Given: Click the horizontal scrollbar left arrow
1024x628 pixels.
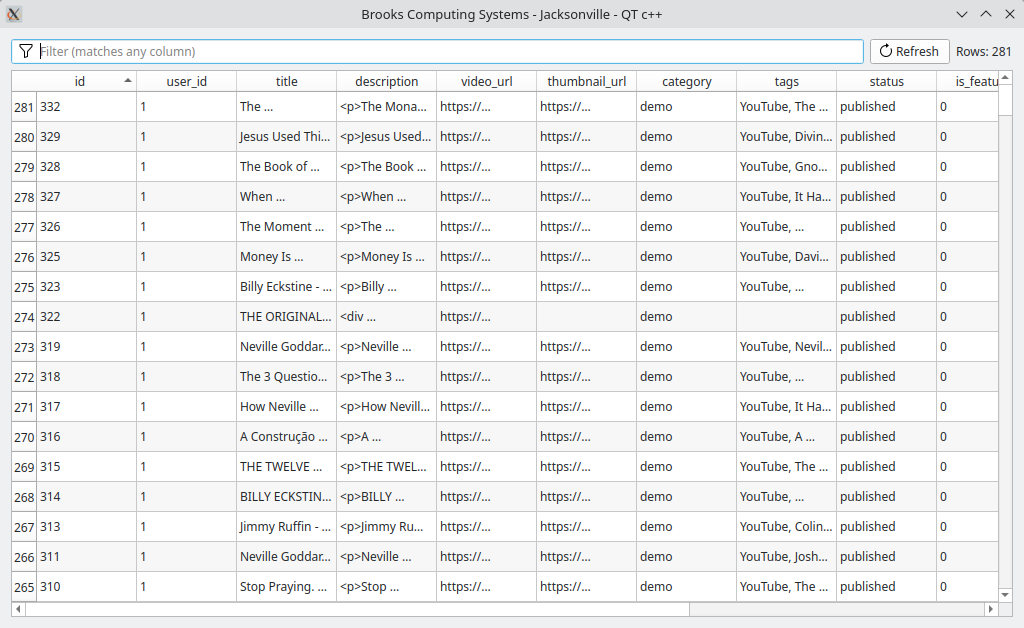Looking at the screenshot, I should coord(19,609).
